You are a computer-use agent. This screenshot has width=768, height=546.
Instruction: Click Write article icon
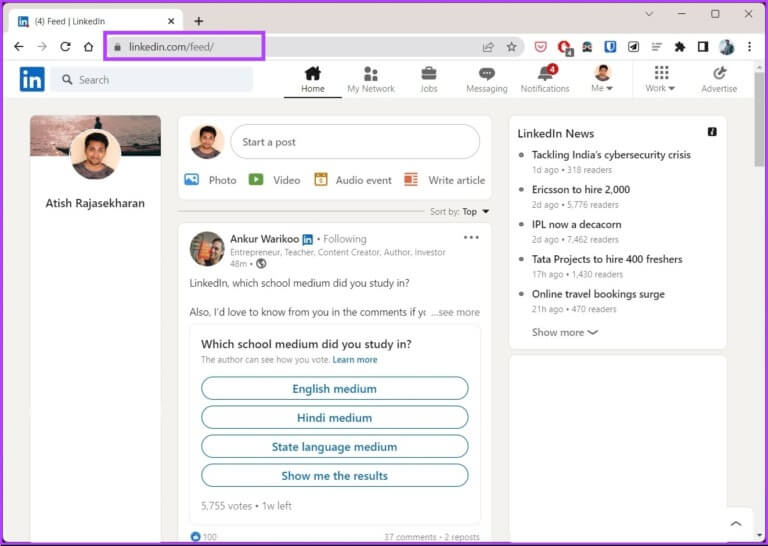coord(411,180)
